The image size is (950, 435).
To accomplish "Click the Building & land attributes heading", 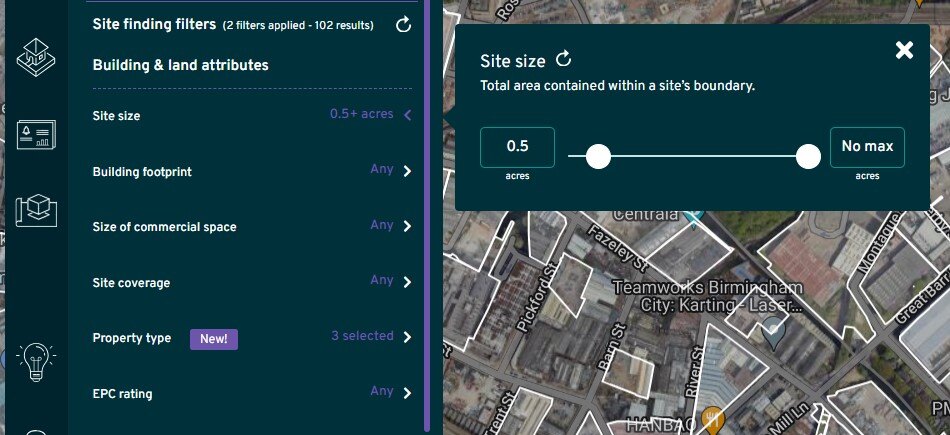I will click(x=181, y=65).
